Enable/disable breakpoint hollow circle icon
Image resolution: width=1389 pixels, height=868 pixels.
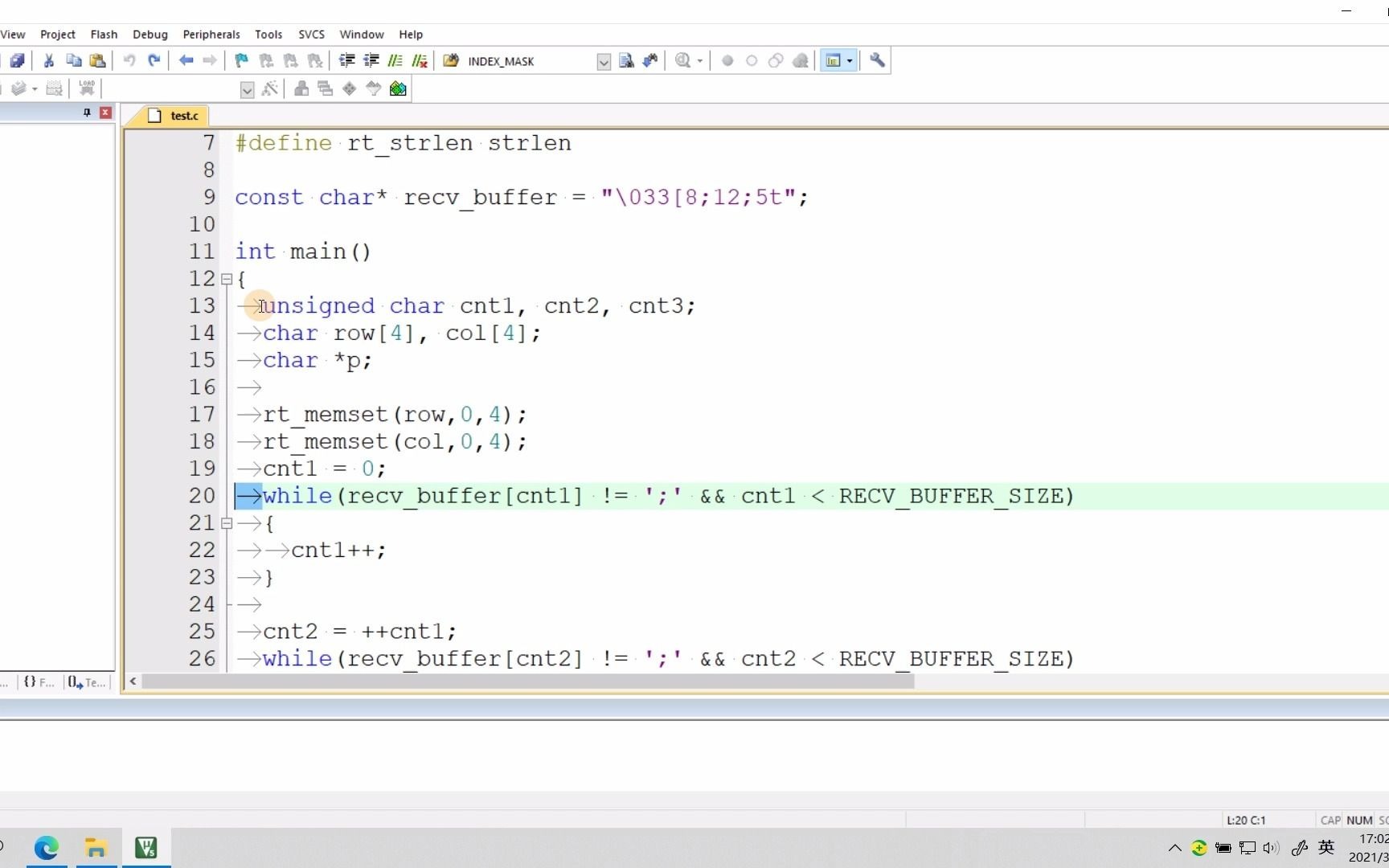[752, 60]
